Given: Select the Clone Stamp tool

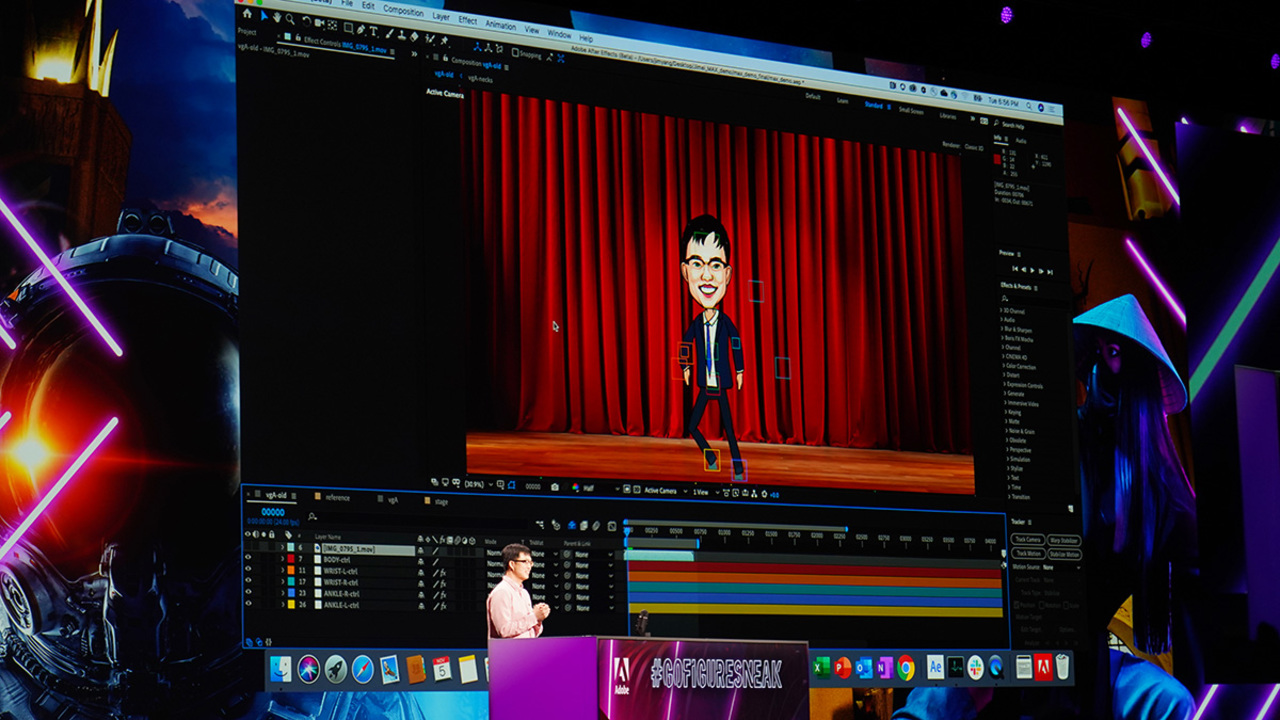Looking at the screenshot, I should (401, 35).
